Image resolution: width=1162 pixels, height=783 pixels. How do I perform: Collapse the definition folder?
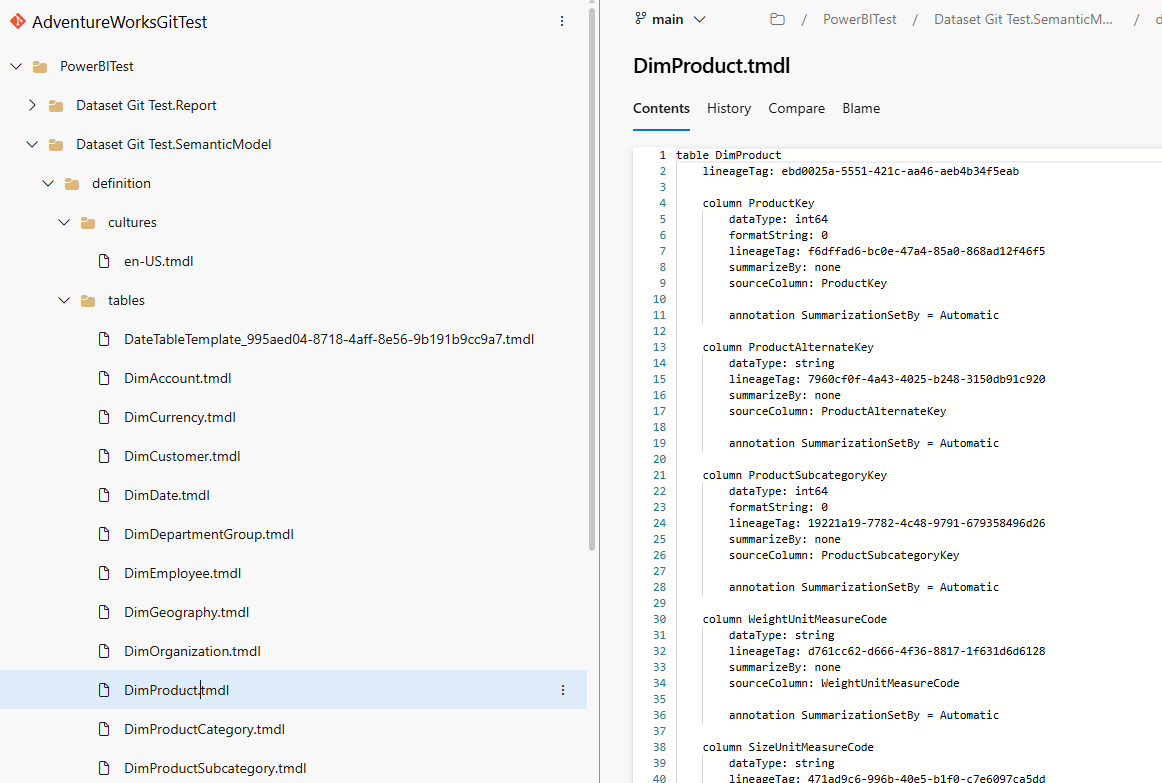[47, 183]
